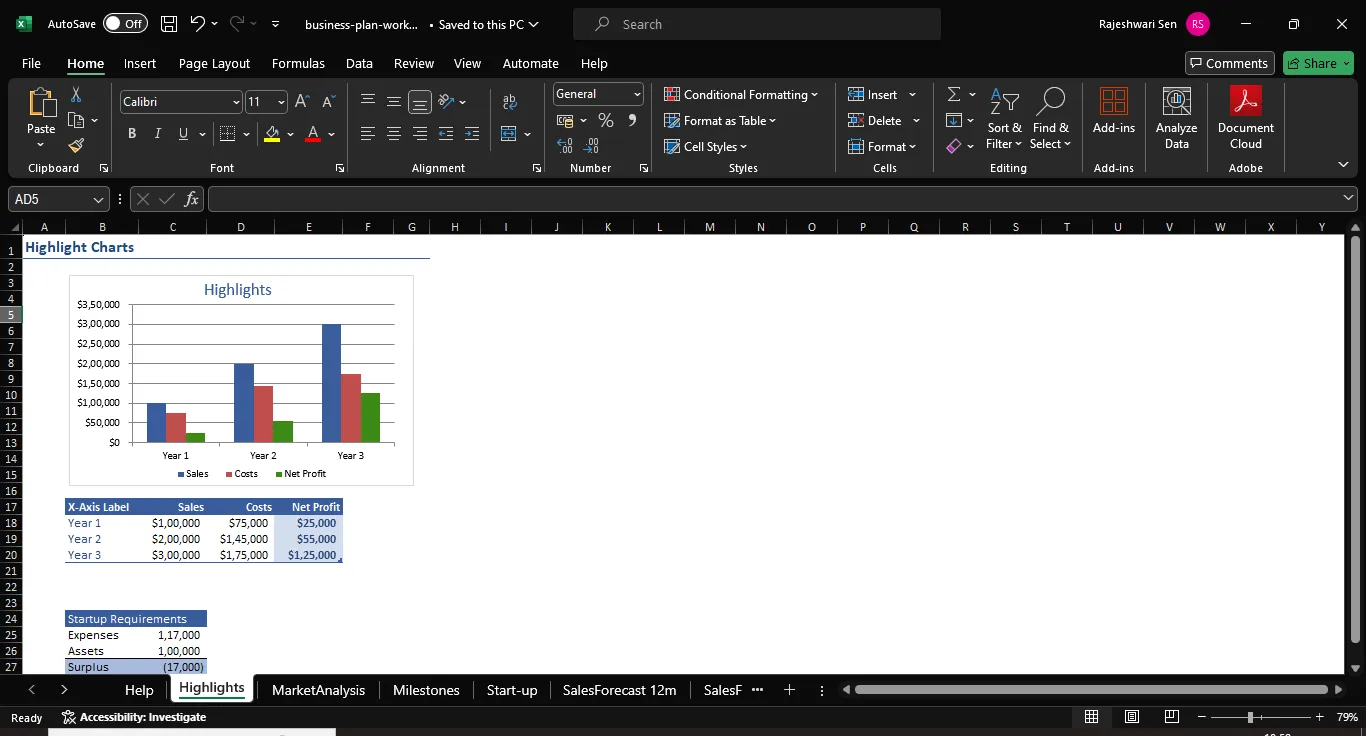1366x736 pixels.
Task: Click the Format Painter brush icon
Action: [76, 146]
